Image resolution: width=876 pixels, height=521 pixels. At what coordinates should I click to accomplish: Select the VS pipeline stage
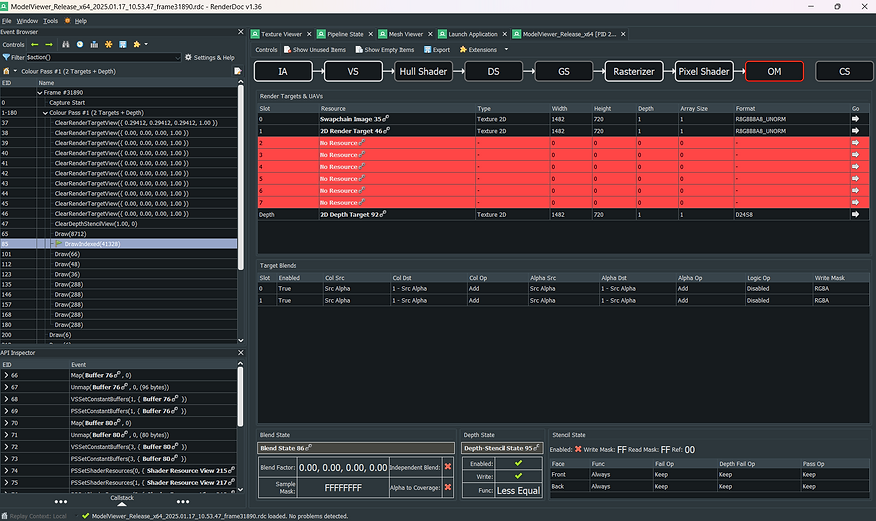pos(353,71)
